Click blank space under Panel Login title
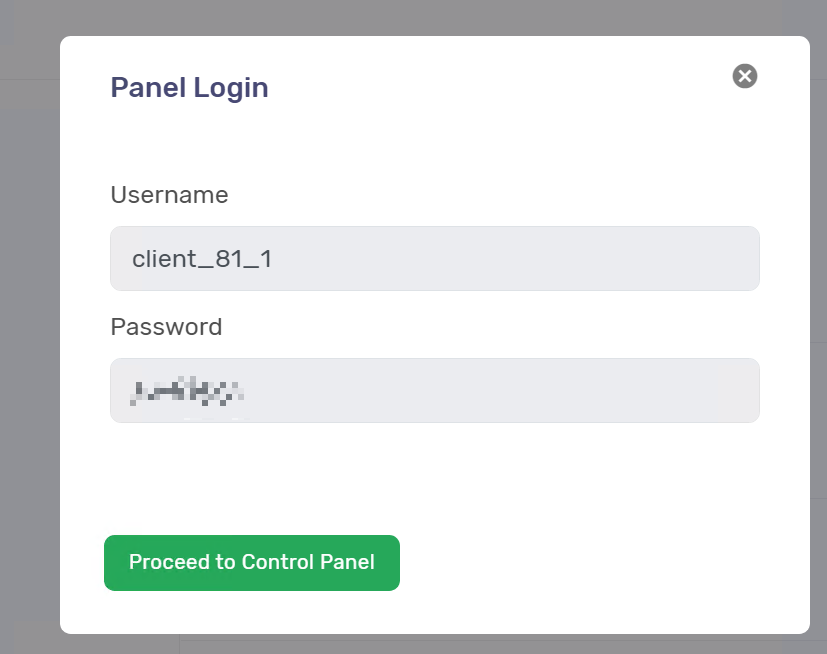This screenshot has height=654, width=827. click(435, 142)
